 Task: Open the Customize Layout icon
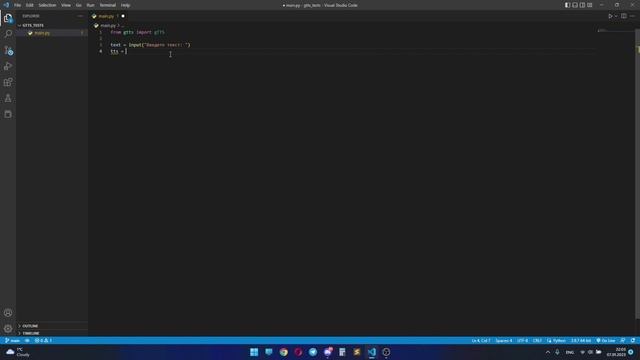(589, 5)
